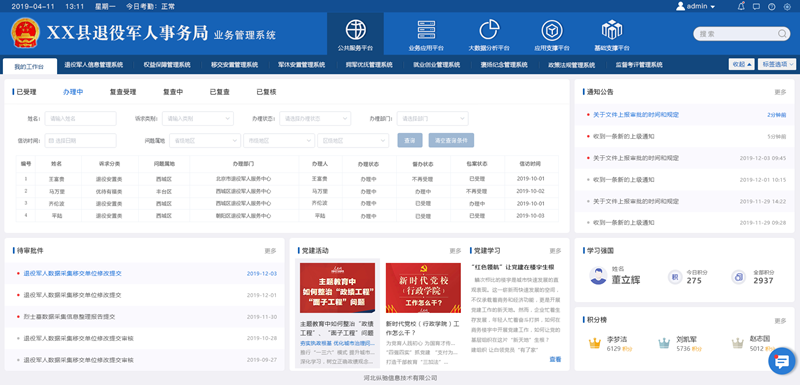
Task: Click 北京市退役军人服务中心 cell
Action: pyautogui.click(x=243, y=179)
